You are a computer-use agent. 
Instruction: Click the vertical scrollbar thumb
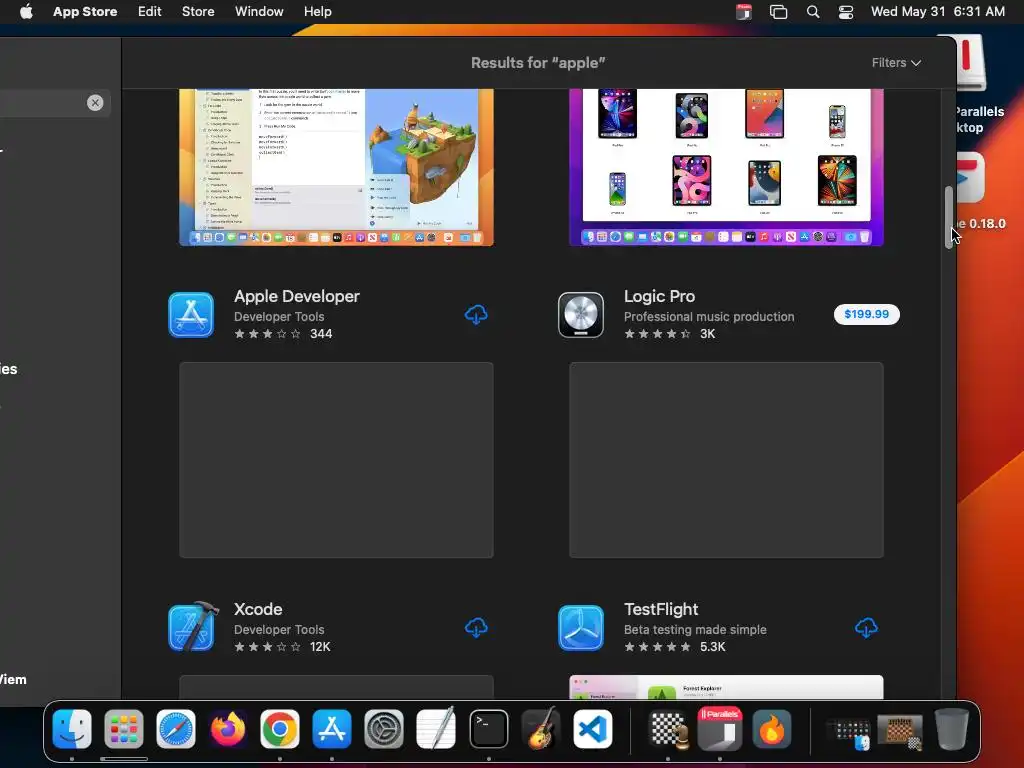pyautogui.click(x=948, y=217)
